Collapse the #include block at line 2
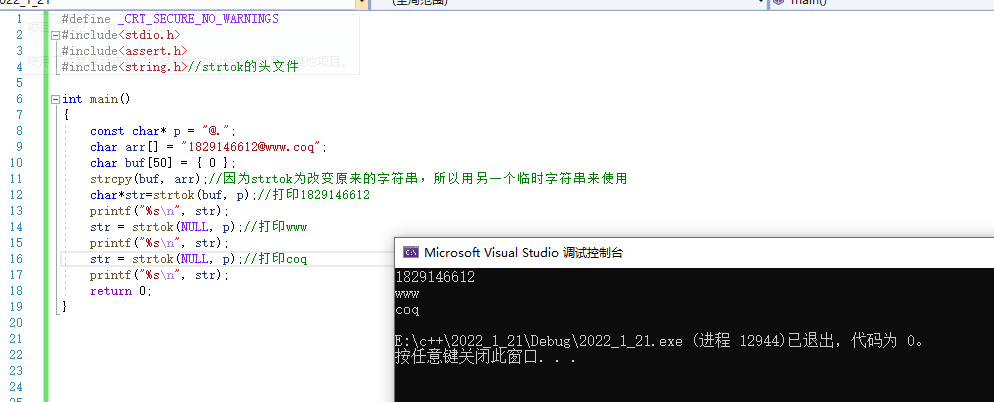This screenshot has width=994, height=402. tap(55, 36)
